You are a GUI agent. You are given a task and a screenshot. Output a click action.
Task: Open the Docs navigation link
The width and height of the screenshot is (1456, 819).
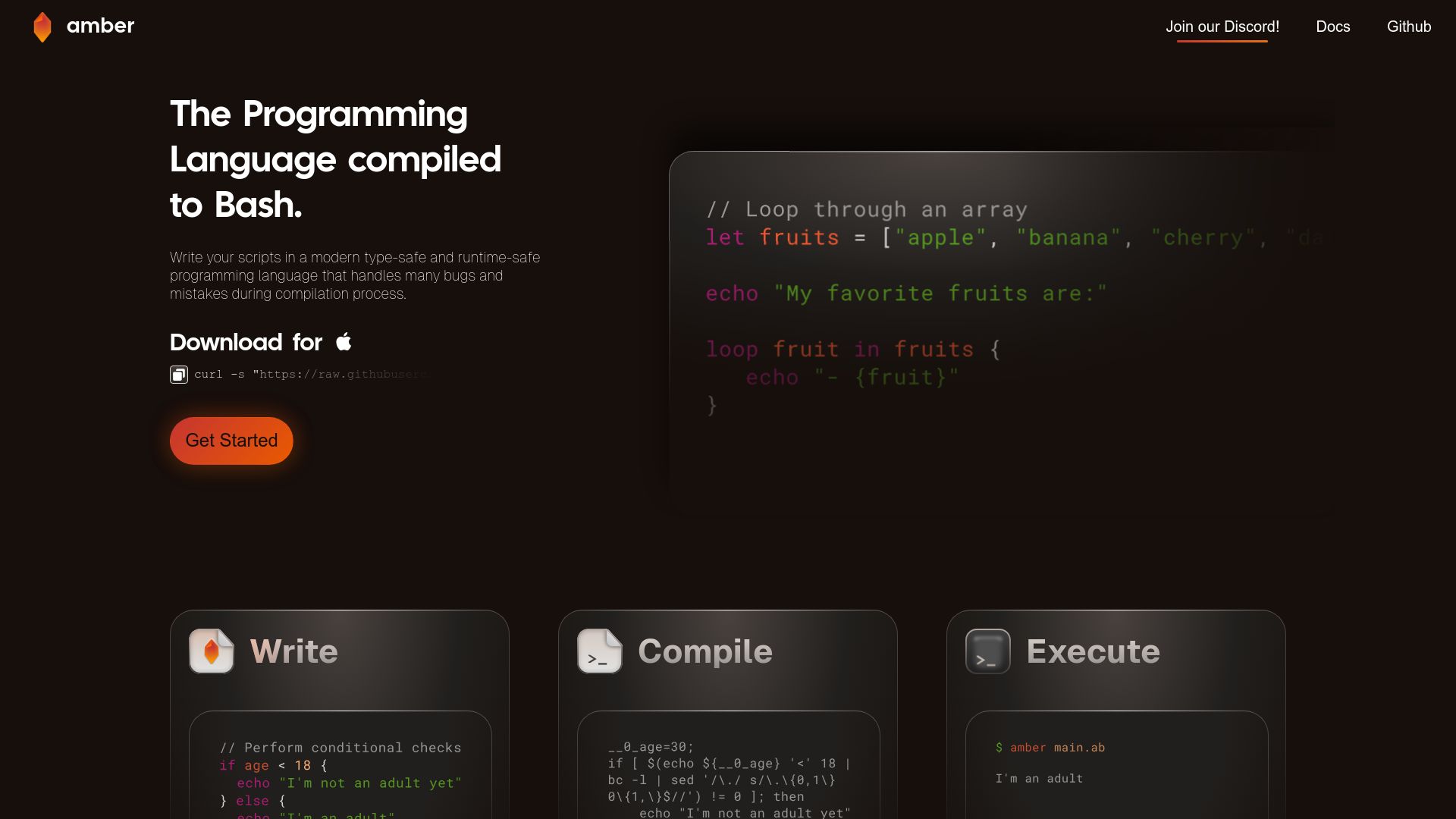(x=1333, y=27)
